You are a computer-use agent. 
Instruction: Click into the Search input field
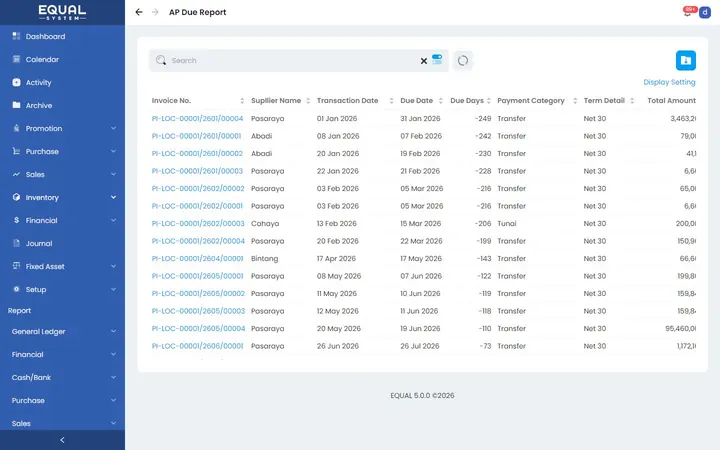pos(294,61)
